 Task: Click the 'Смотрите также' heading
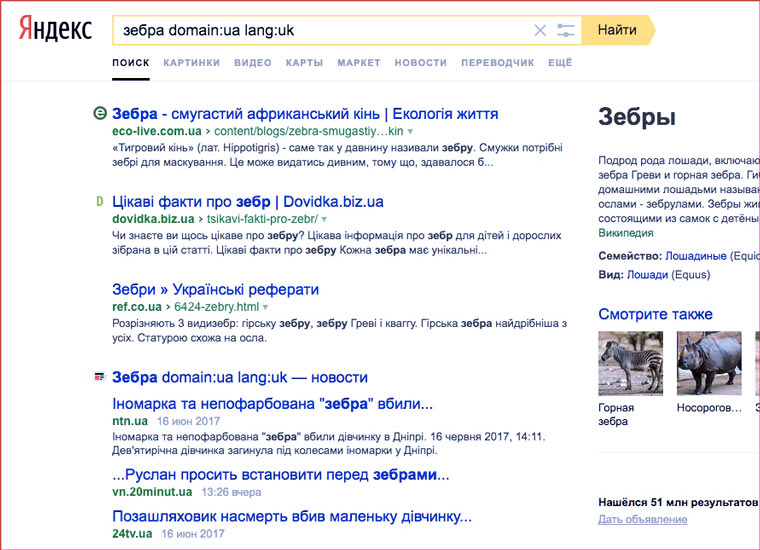(x=655, y=314)
